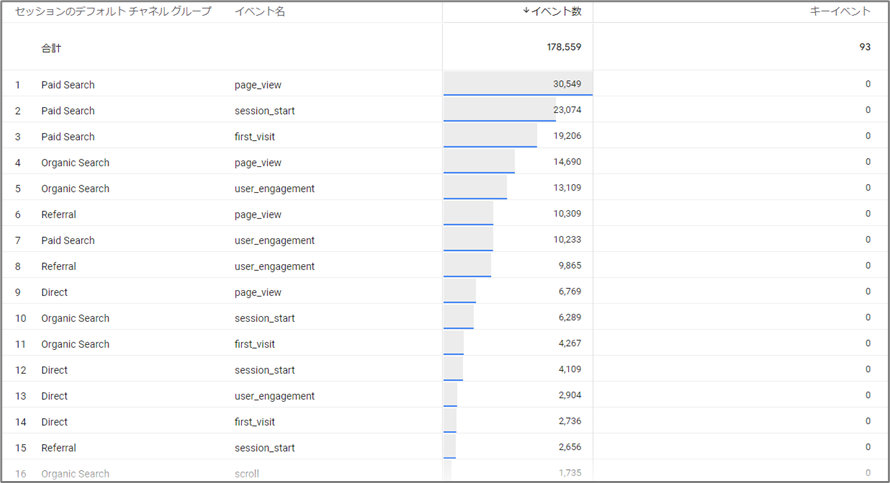Select Direct channel in row 9
Image resolution: width=890 pixels, height=483 pixels.
point(54,293)
